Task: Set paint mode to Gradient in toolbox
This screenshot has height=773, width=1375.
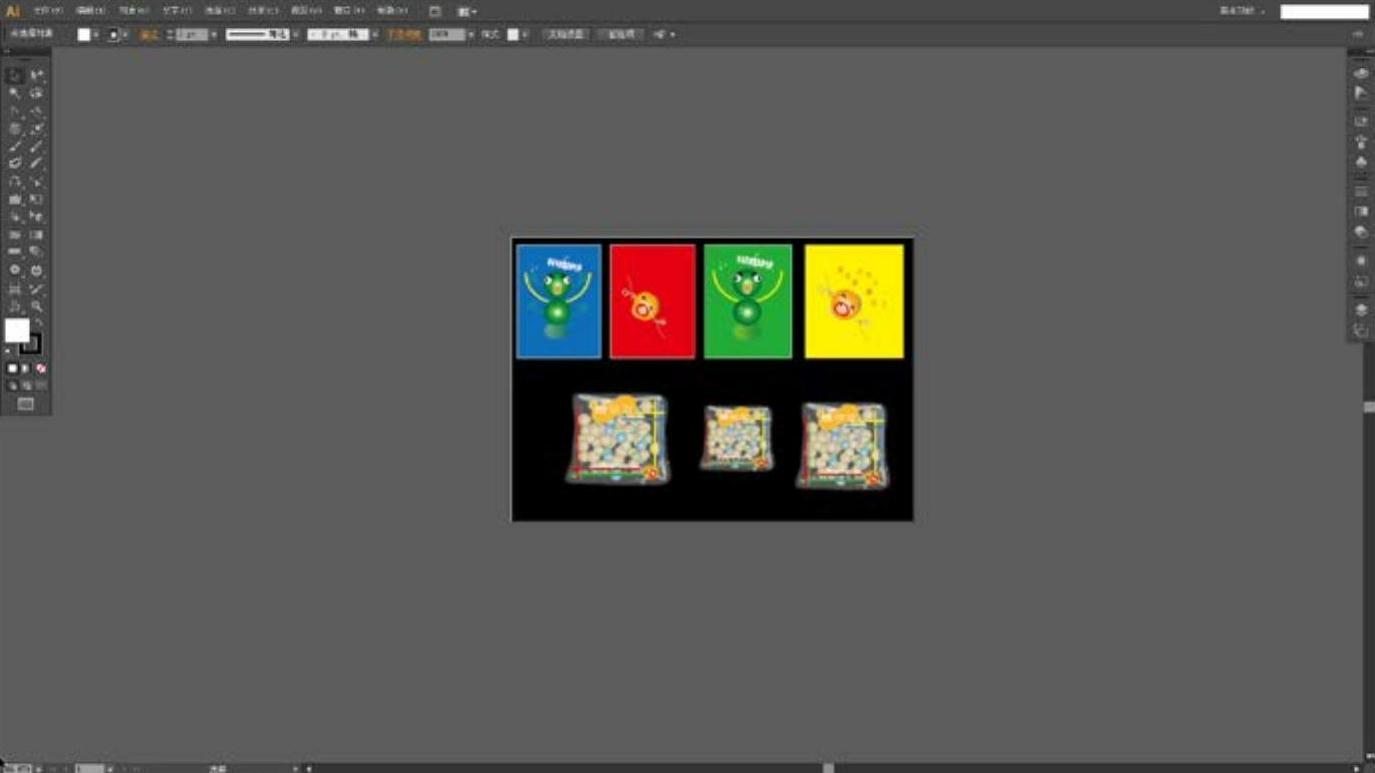Action: (x=26, y=368)
